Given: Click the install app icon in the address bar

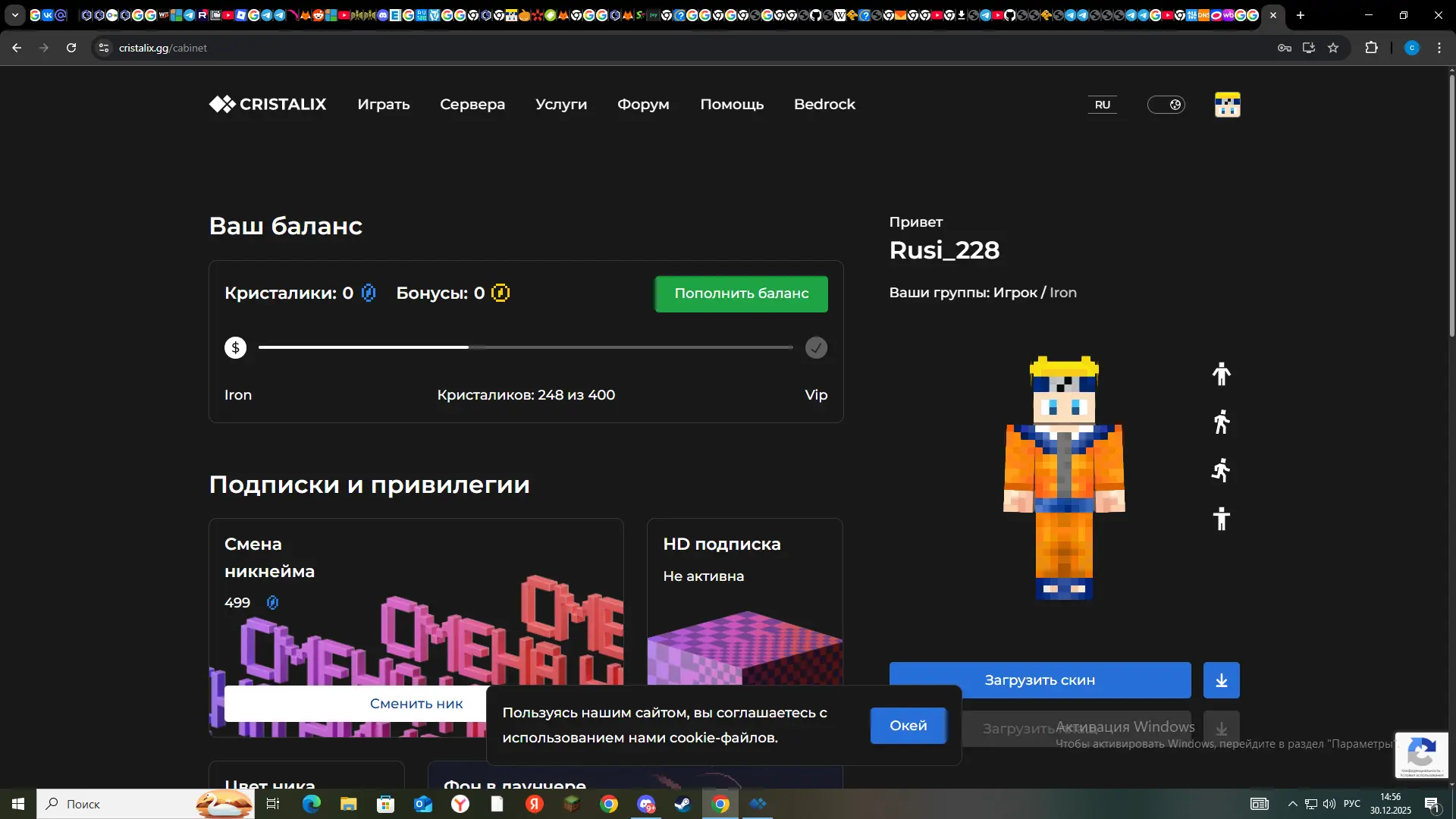Looking at the screenshot, I should click(x=1309, y=48).
